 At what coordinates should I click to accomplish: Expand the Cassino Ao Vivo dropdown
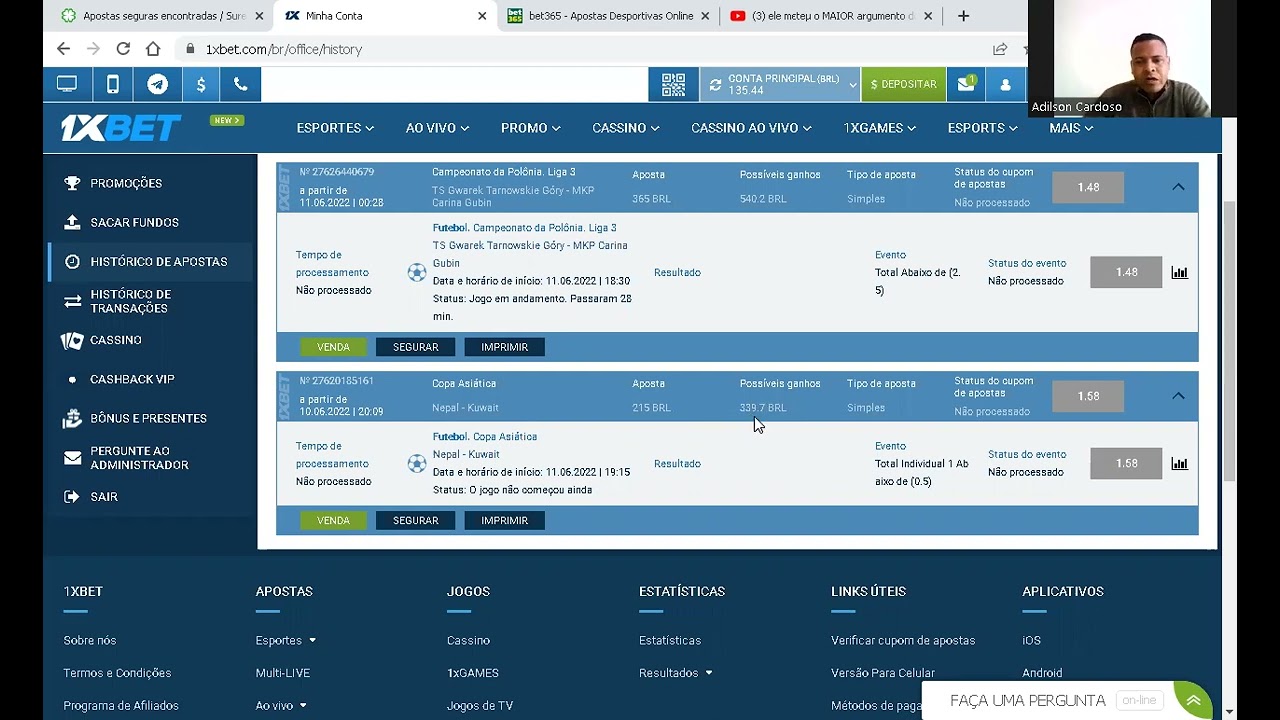click(751, 128)
